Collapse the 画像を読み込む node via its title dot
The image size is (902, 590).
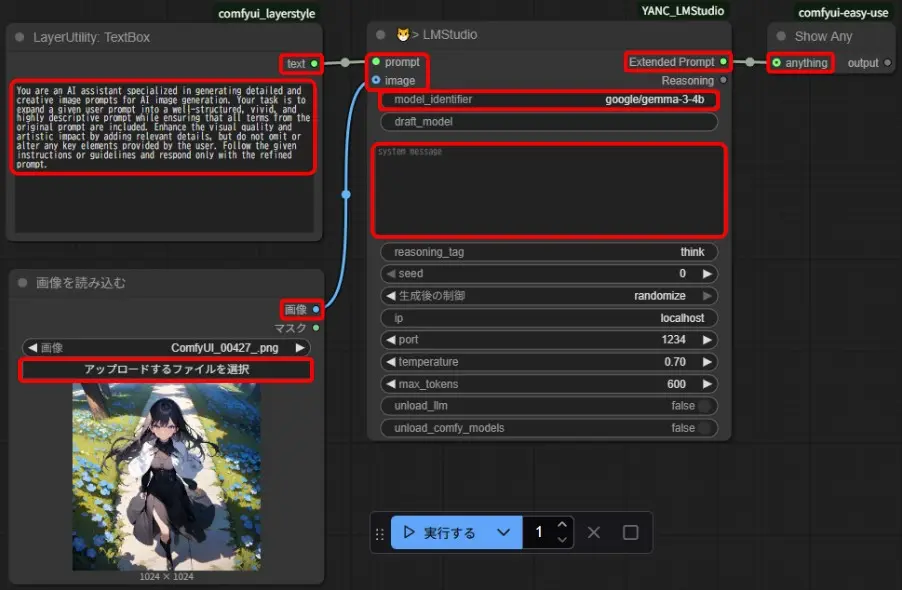pos(22,282)
